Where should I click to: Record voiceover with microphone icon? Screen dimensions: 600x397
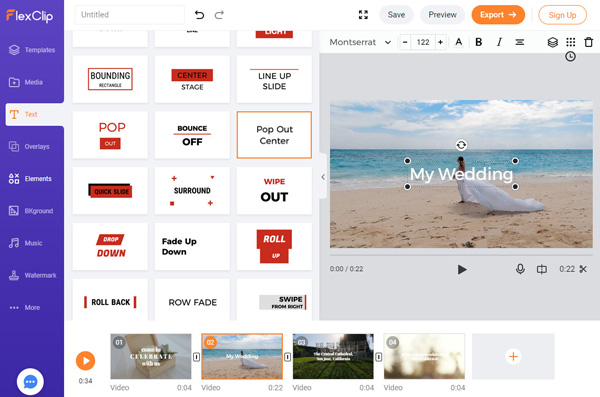click(x=520, y=269)
